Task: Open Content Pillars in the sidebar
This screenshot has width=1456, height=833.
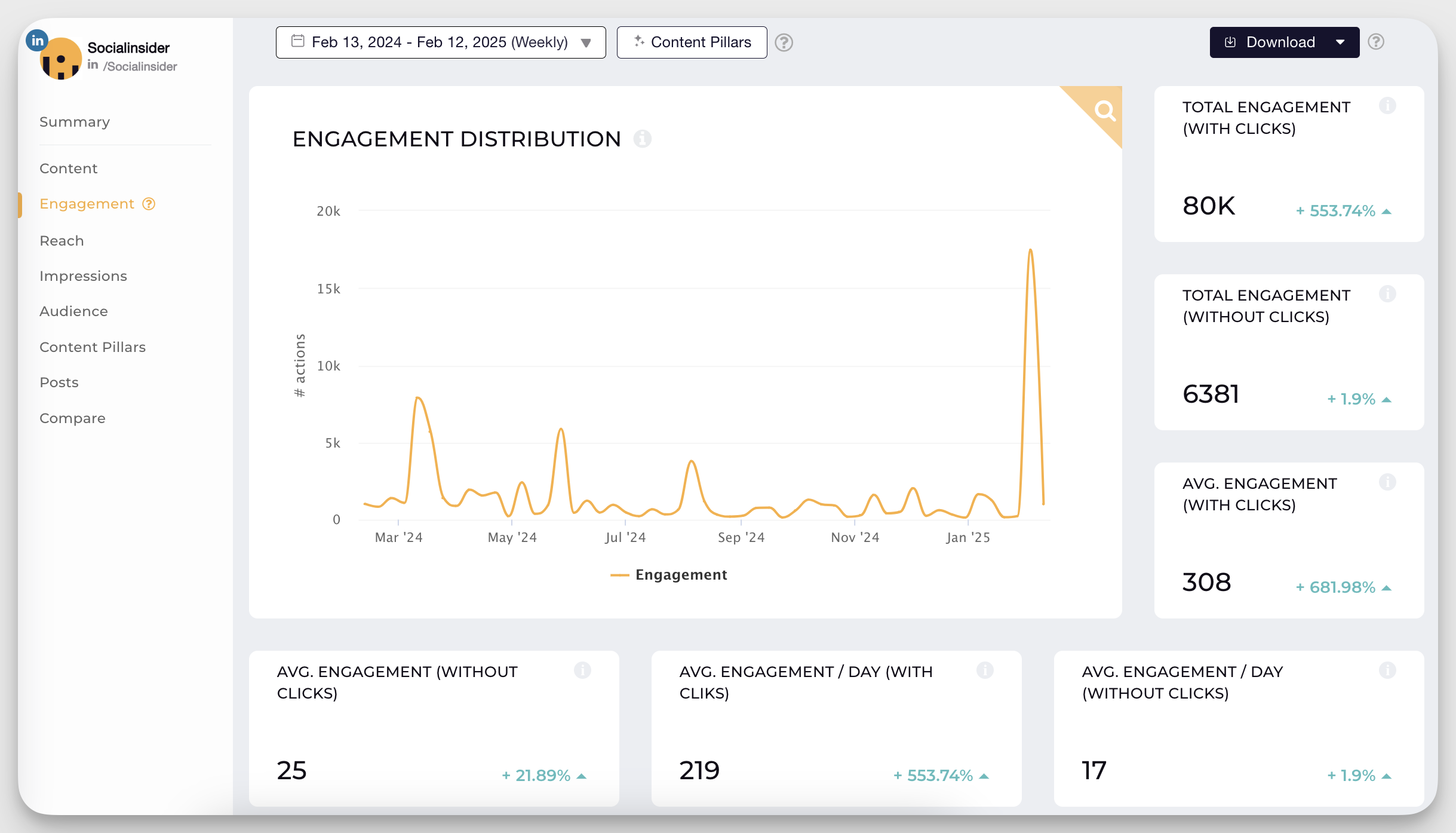Action: tap(93, 347)
